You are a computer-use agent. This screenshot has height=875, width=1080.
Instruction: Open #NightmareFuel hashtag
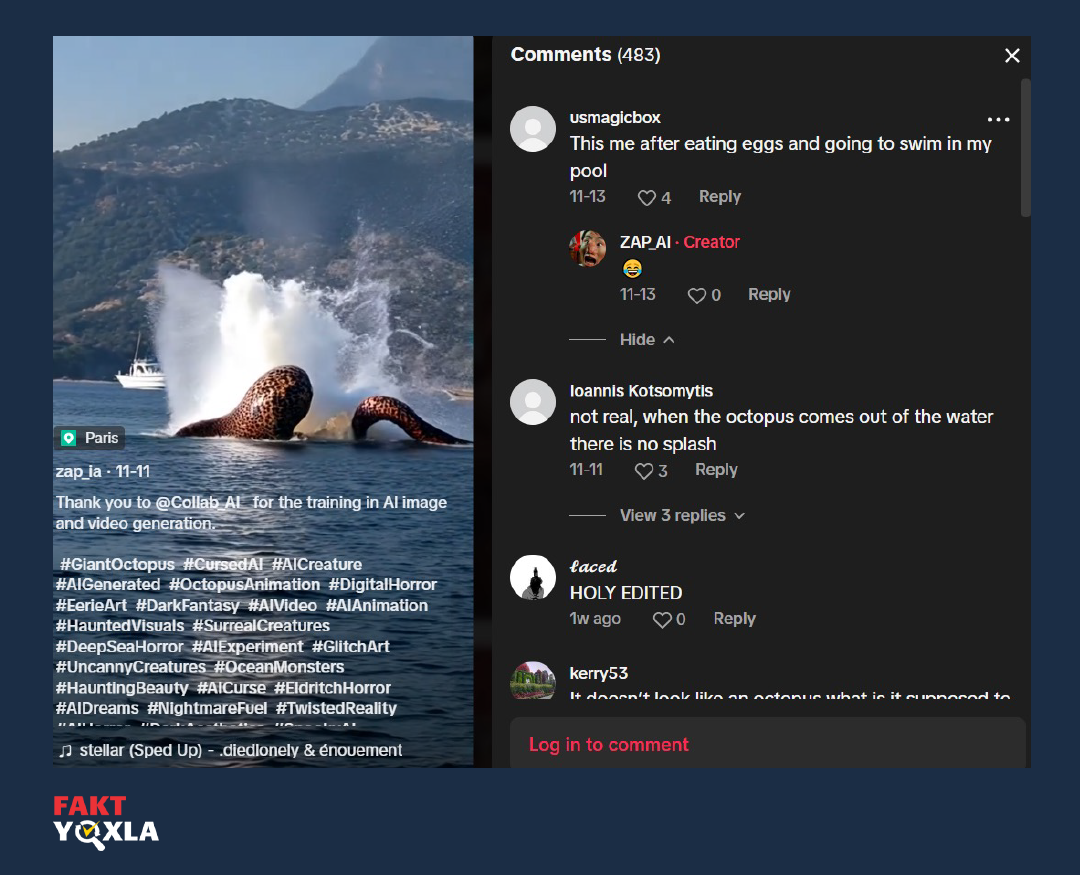[x=207, y=708]
